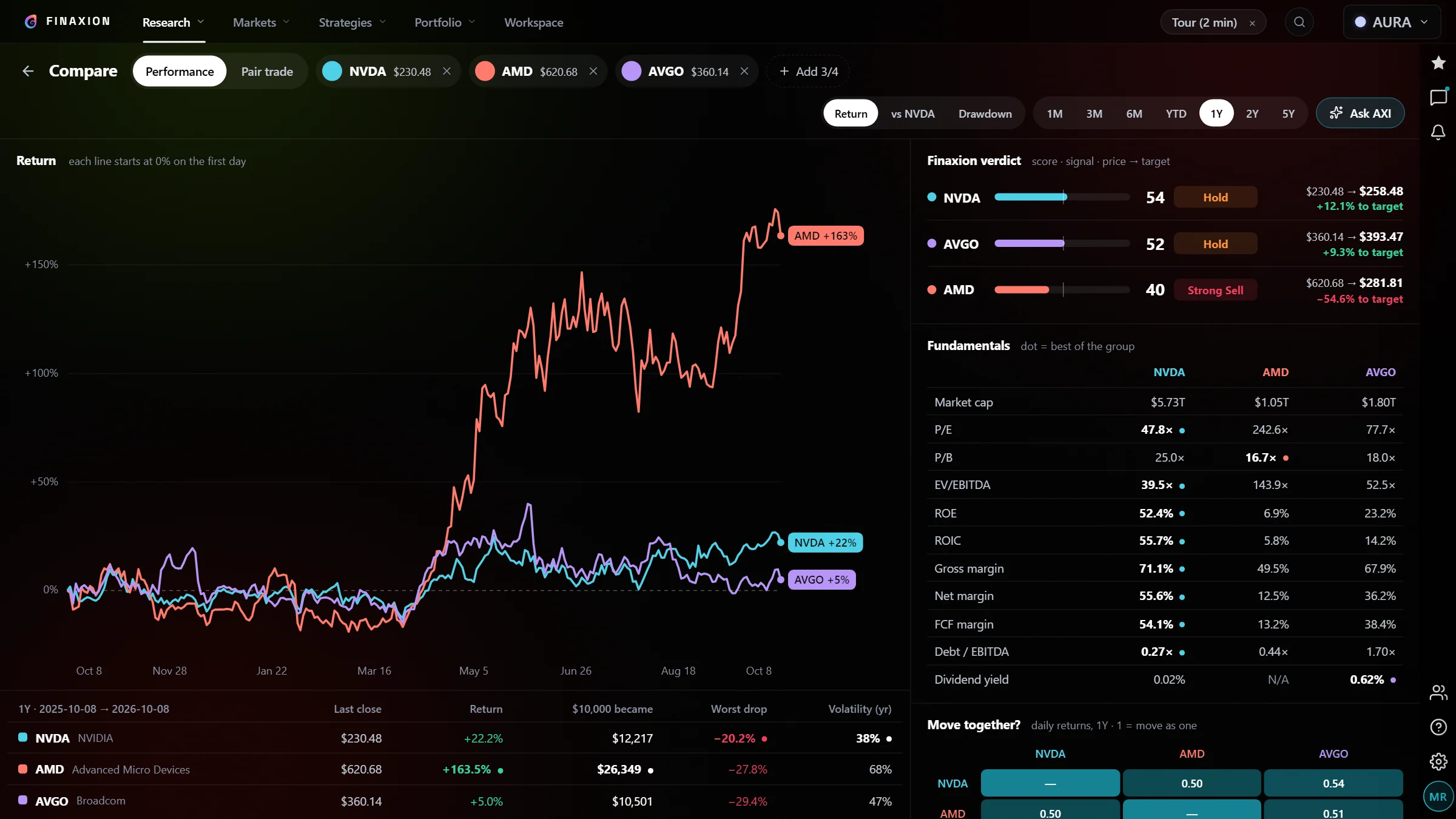Click the MR user avatar
This screenshot has width=1456, height=819.
pyautogui.click(x=1438, y=797)
